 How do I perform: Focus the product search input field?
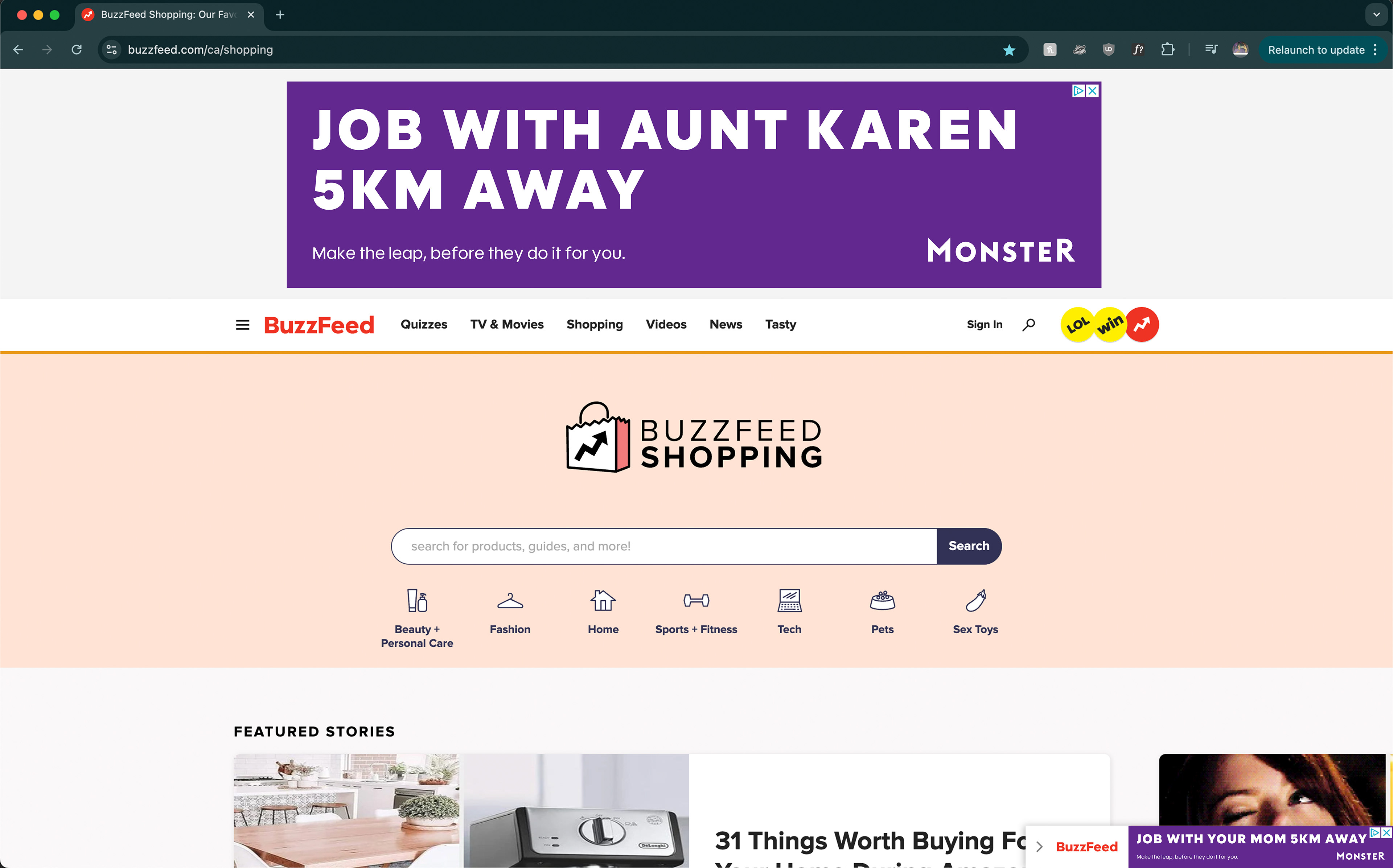(x=664, y=546)
